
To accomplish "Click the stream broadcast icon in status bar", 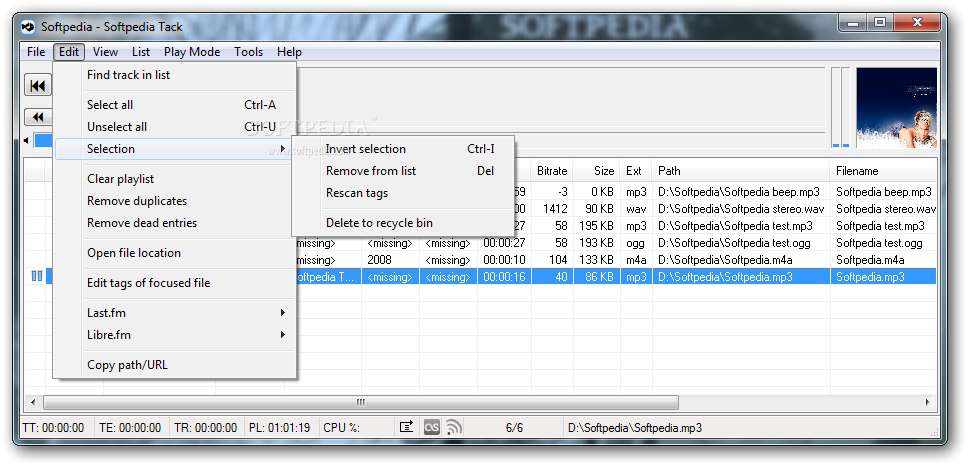I will coord(454,427).
